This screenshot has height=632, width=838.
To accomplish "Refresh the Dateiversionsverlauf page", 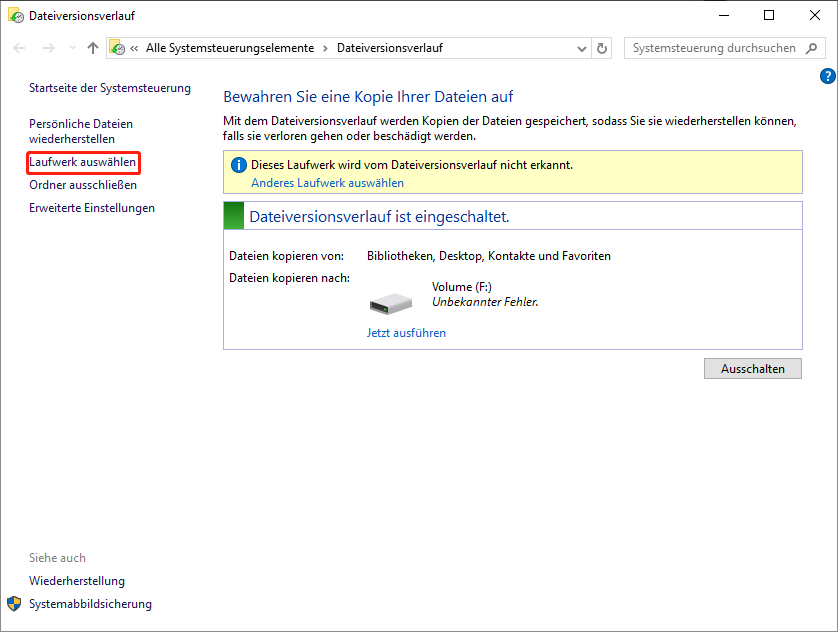I will 602,48.
